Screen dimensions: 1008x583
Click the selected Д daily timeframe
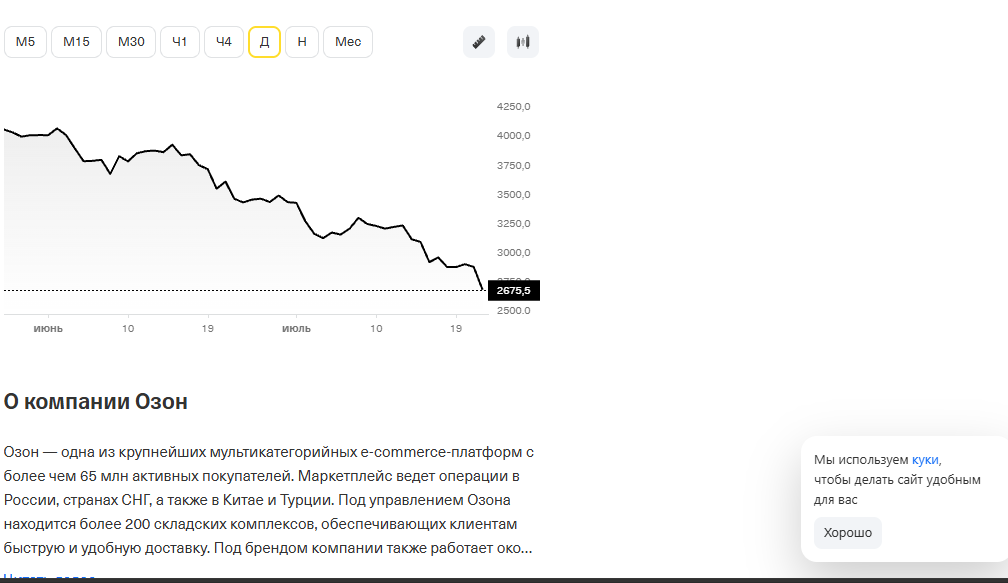click(264, 42)
